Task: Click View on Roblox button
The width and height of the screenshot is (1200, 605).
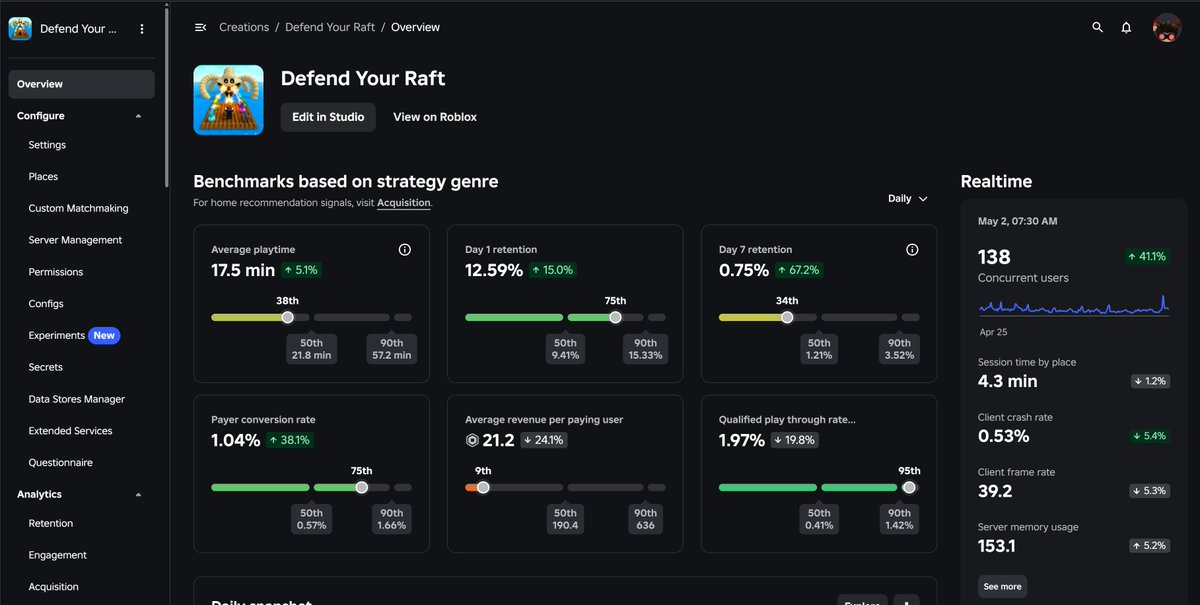Action: (x=435, y=117)
